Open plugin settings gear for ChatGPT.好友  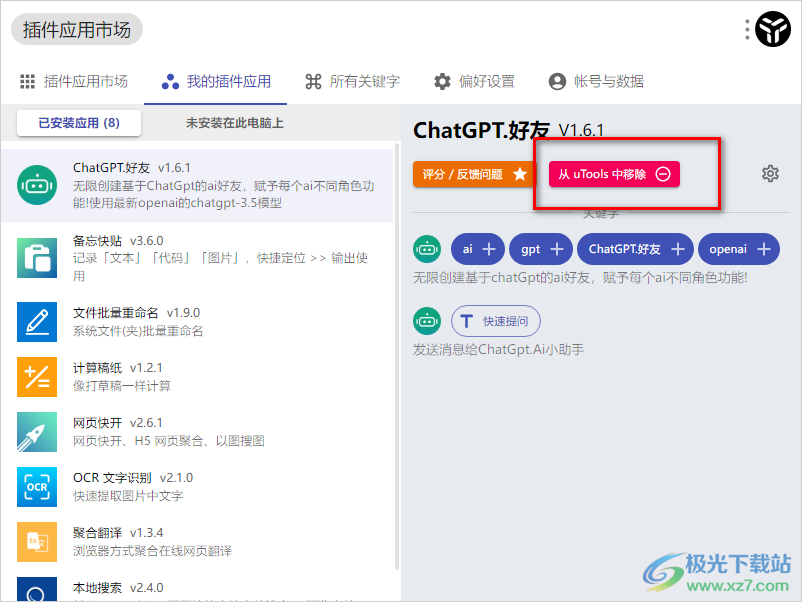770,174
